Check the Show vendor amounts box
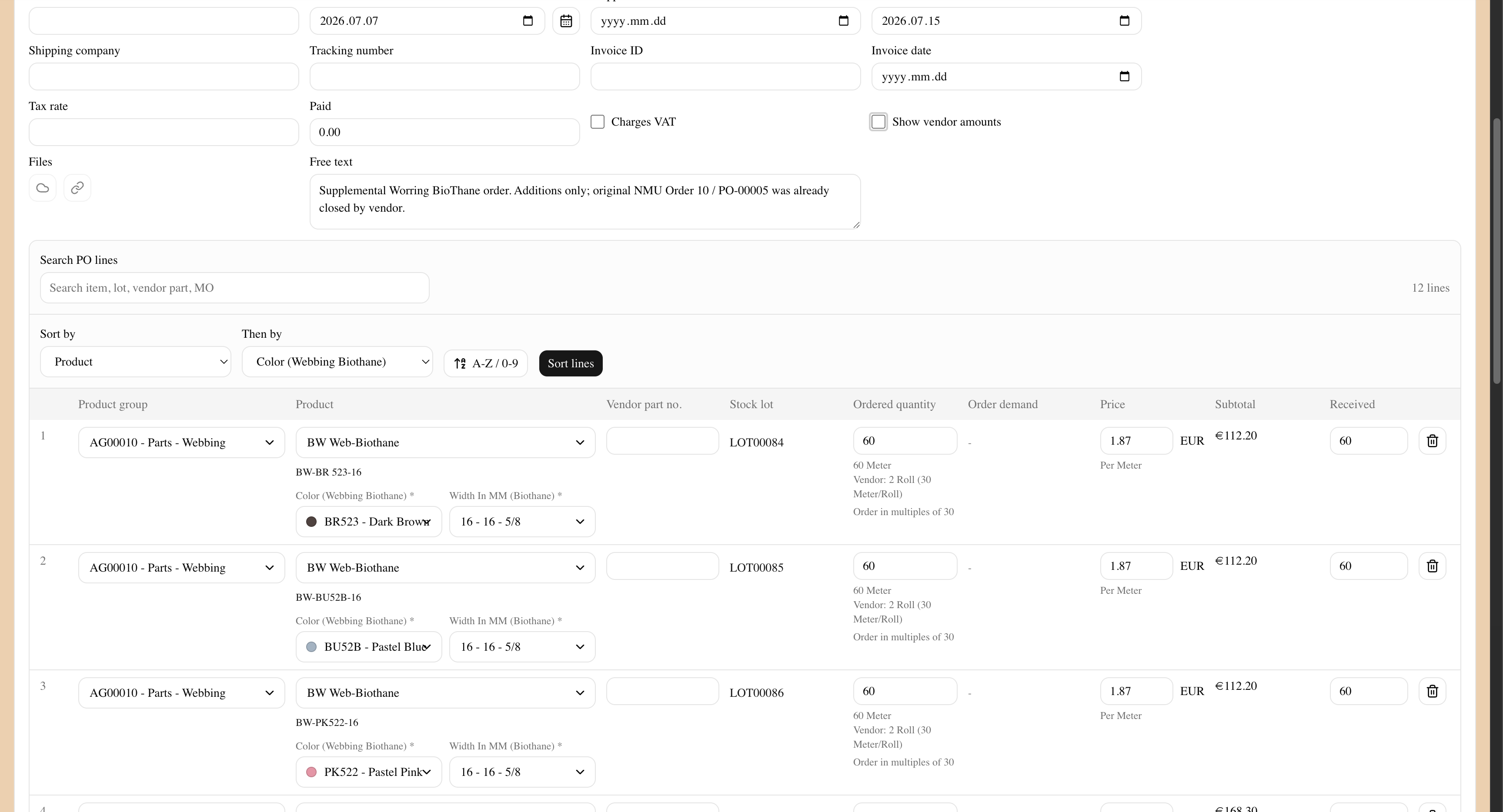This screenshot has height=812, width=1503. click(x=878, y=122)
